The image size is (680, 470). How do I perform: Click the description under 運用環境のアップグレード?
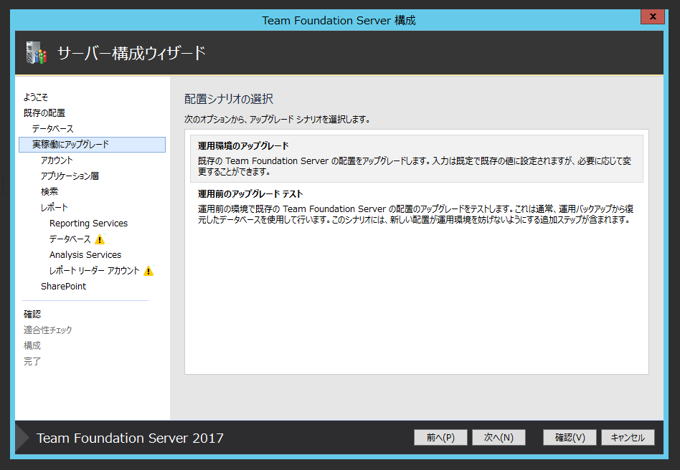415,166
